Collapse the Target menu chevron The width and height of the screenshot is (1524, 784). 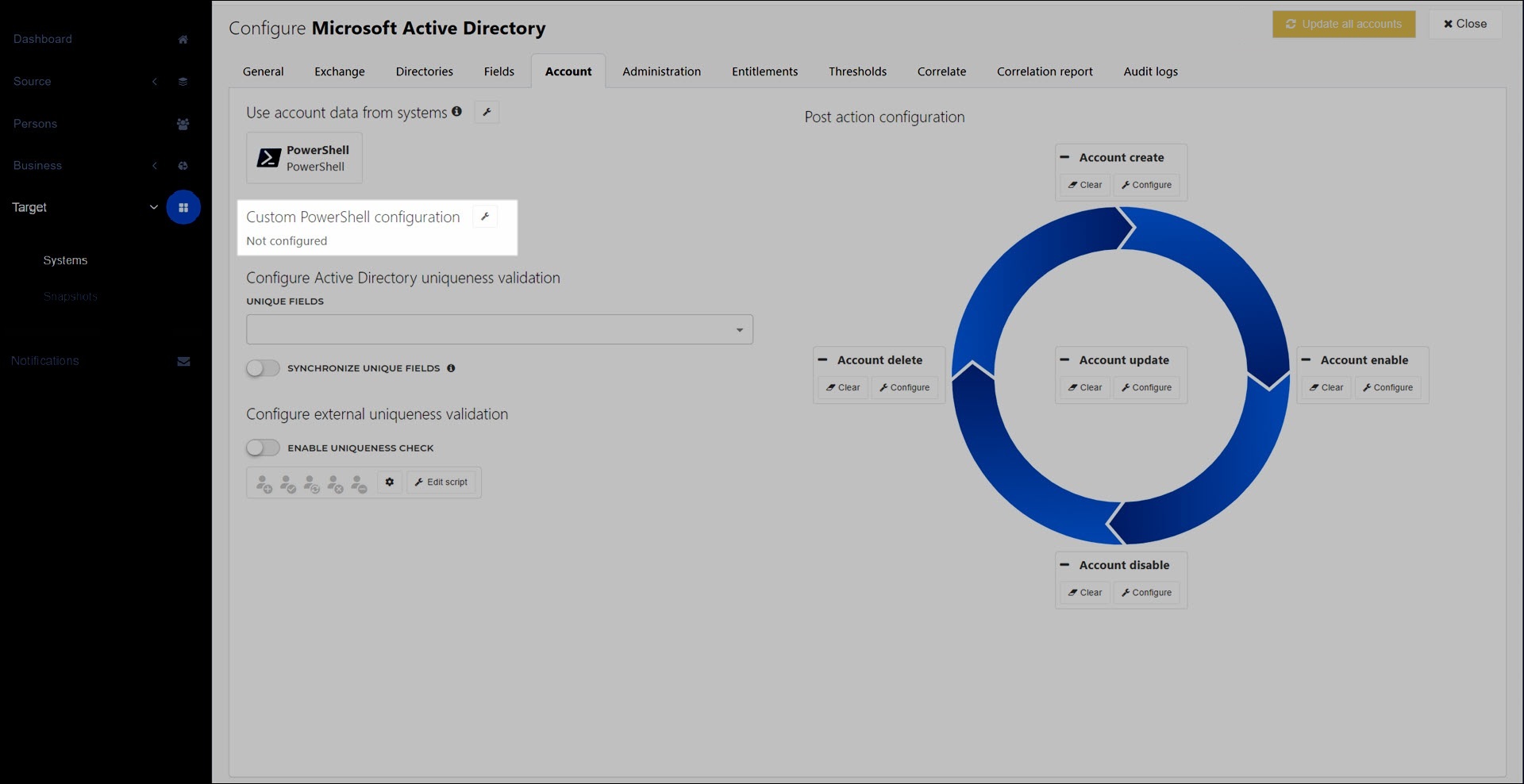click(x=154, y=207)
